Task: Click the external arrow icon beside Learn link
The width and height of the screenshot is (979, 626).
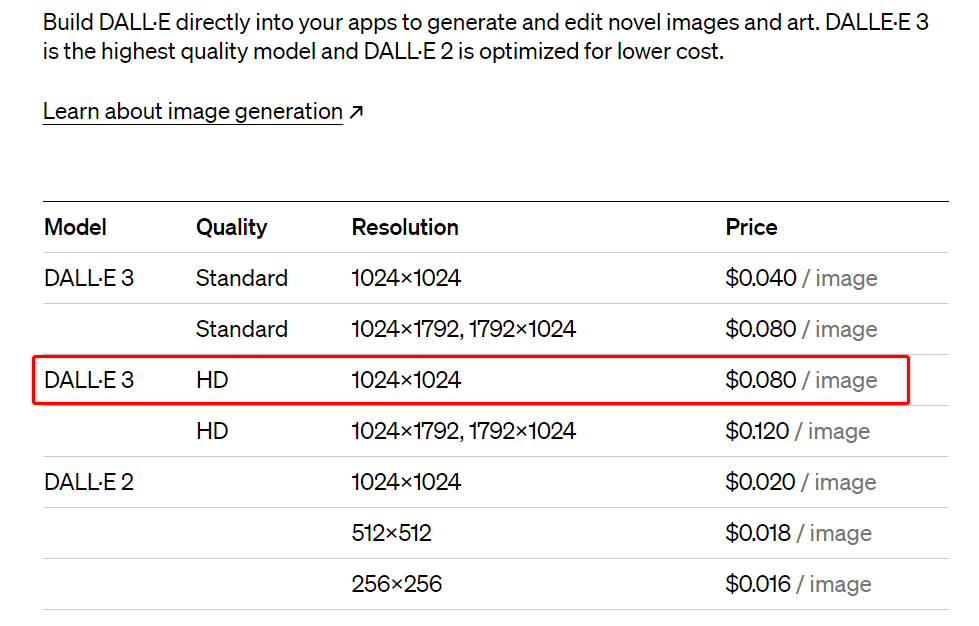Action: point(356,112)
